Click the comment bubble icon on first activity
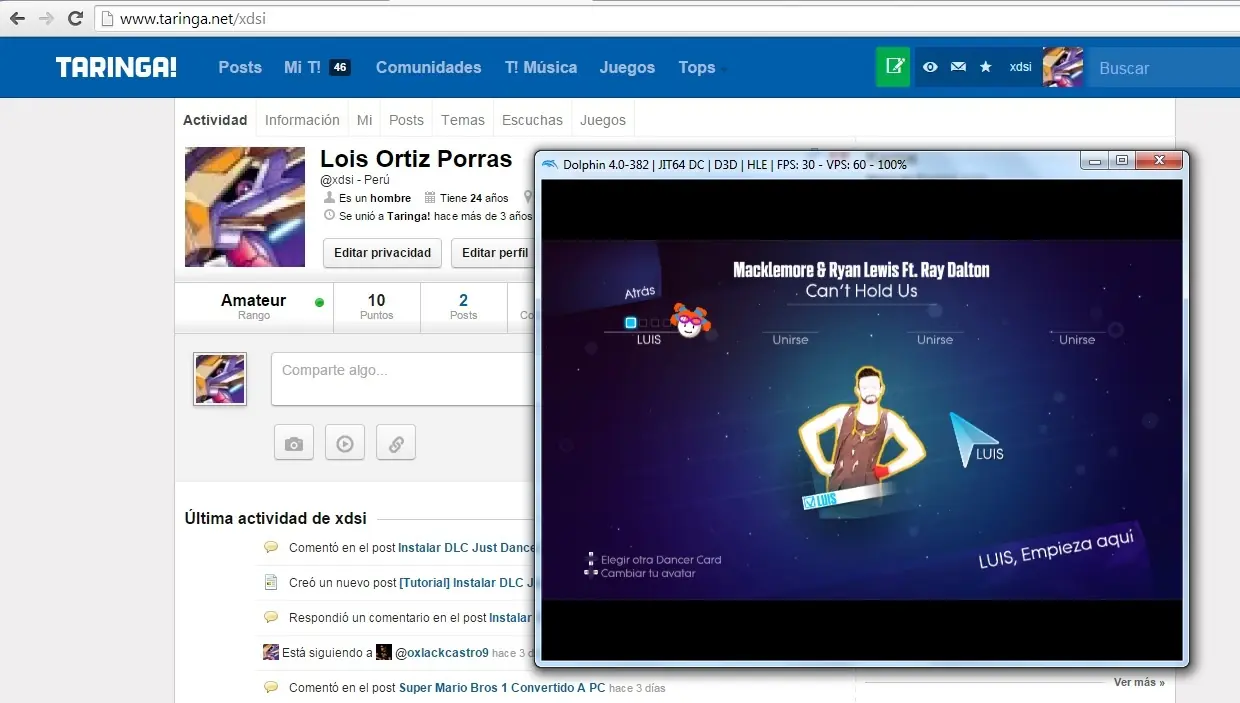This screenshot has height=703, width=1240. tap(271, 548)
